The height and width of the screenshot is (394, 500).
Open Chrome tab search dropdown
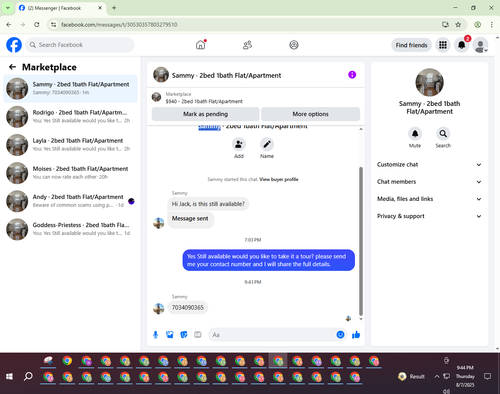click(x=7, y=8)
